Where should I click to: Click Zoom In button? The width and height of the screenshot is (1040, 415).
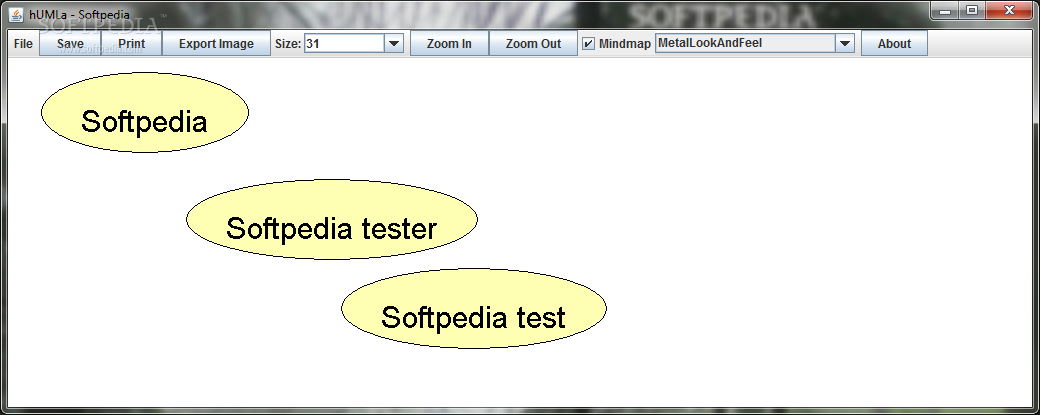click(449, 44)
